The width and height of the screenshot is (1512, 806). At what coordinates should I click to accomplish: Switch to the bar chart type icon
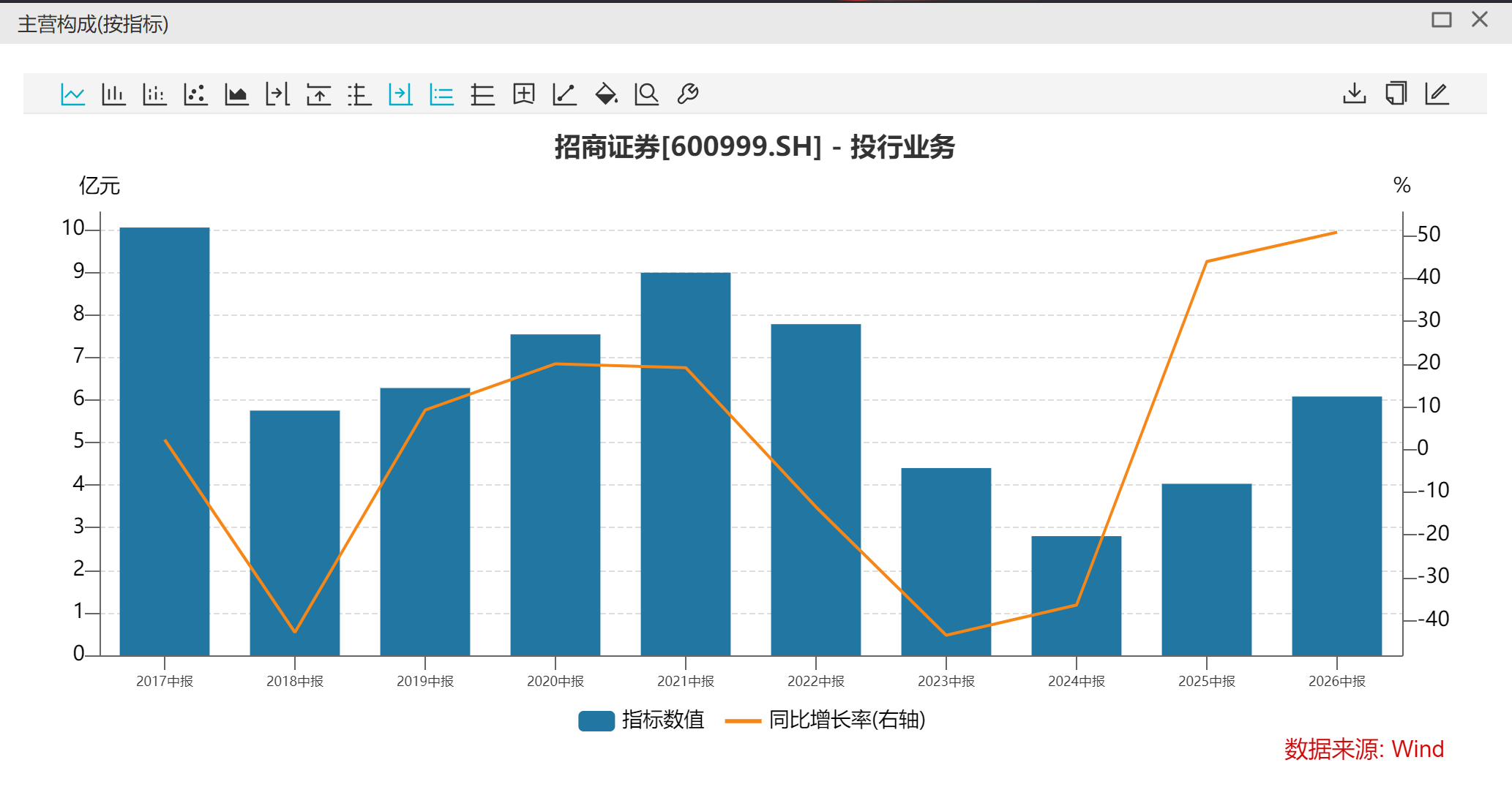pos(113,94)
